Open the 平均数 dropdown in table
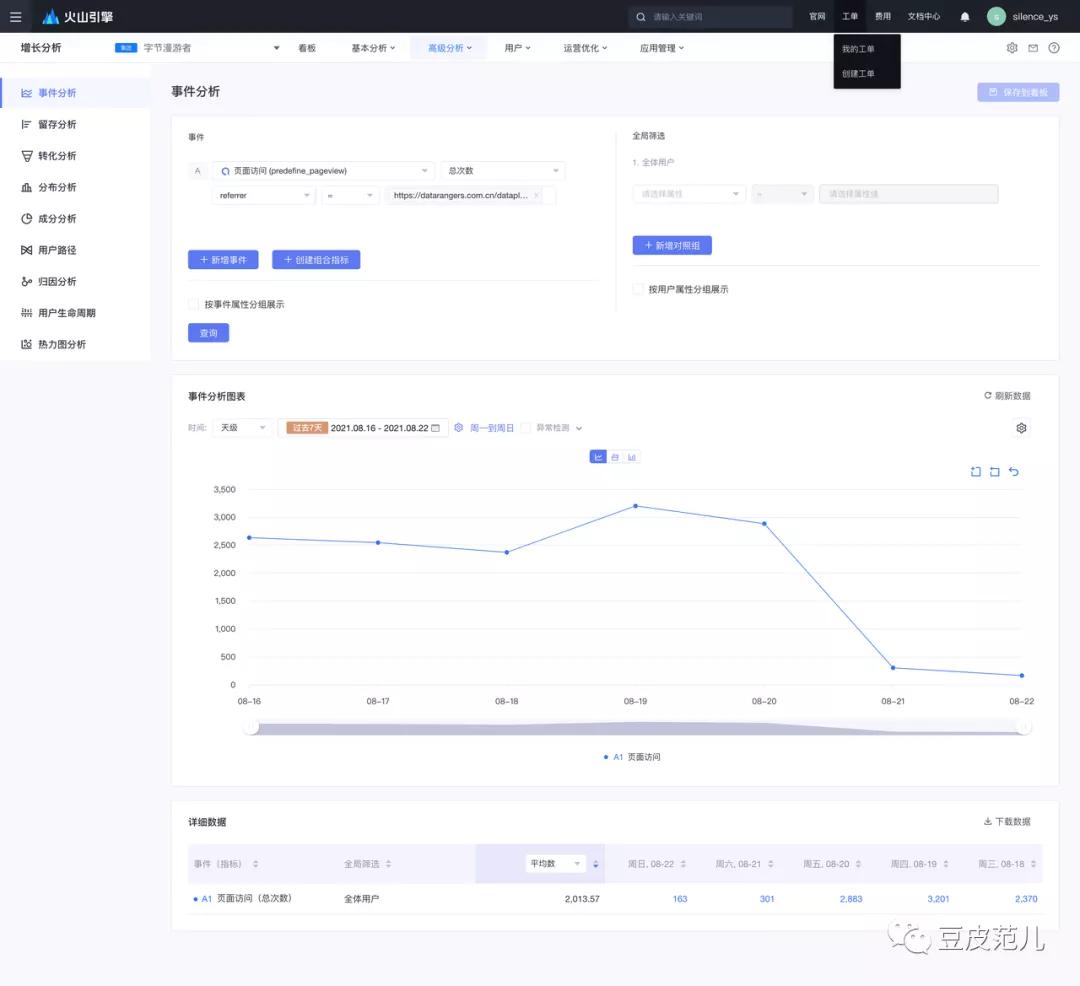 [x=556, y=864]
